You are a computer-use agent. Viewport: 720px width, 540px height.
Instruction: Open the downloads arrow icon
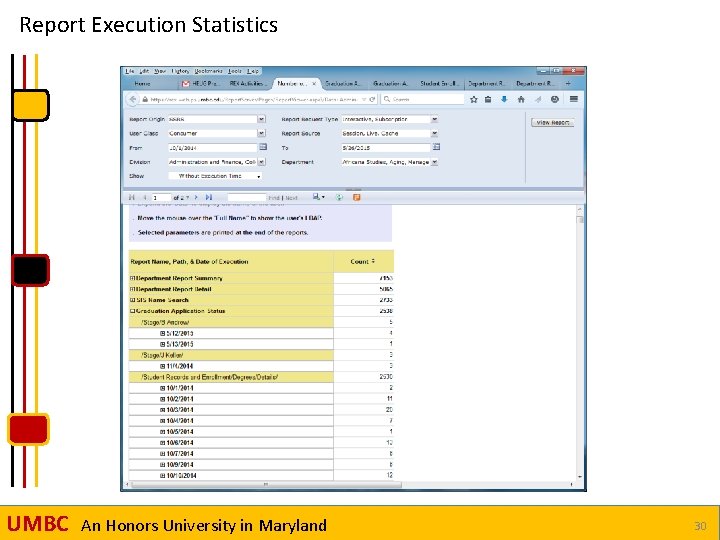(504, 99)
